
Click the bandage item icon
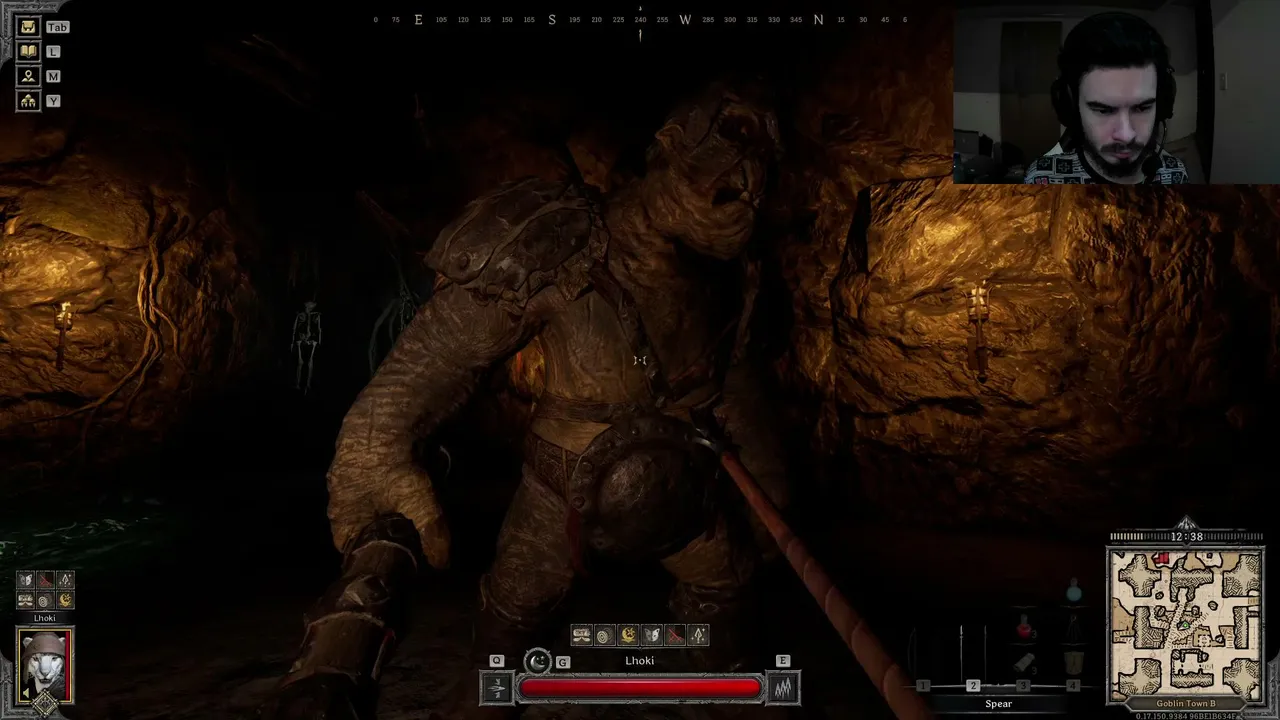(x=1024, y=662)
